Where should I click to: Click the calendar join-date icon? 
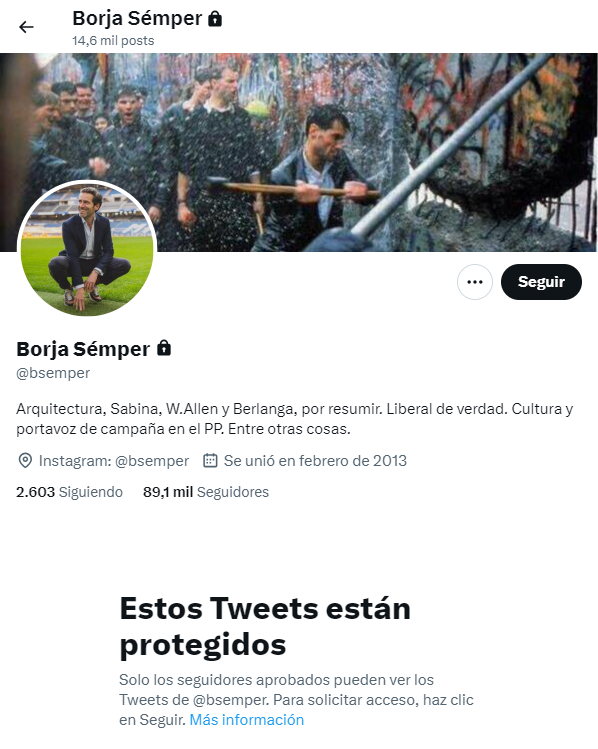tap(210, 460)
